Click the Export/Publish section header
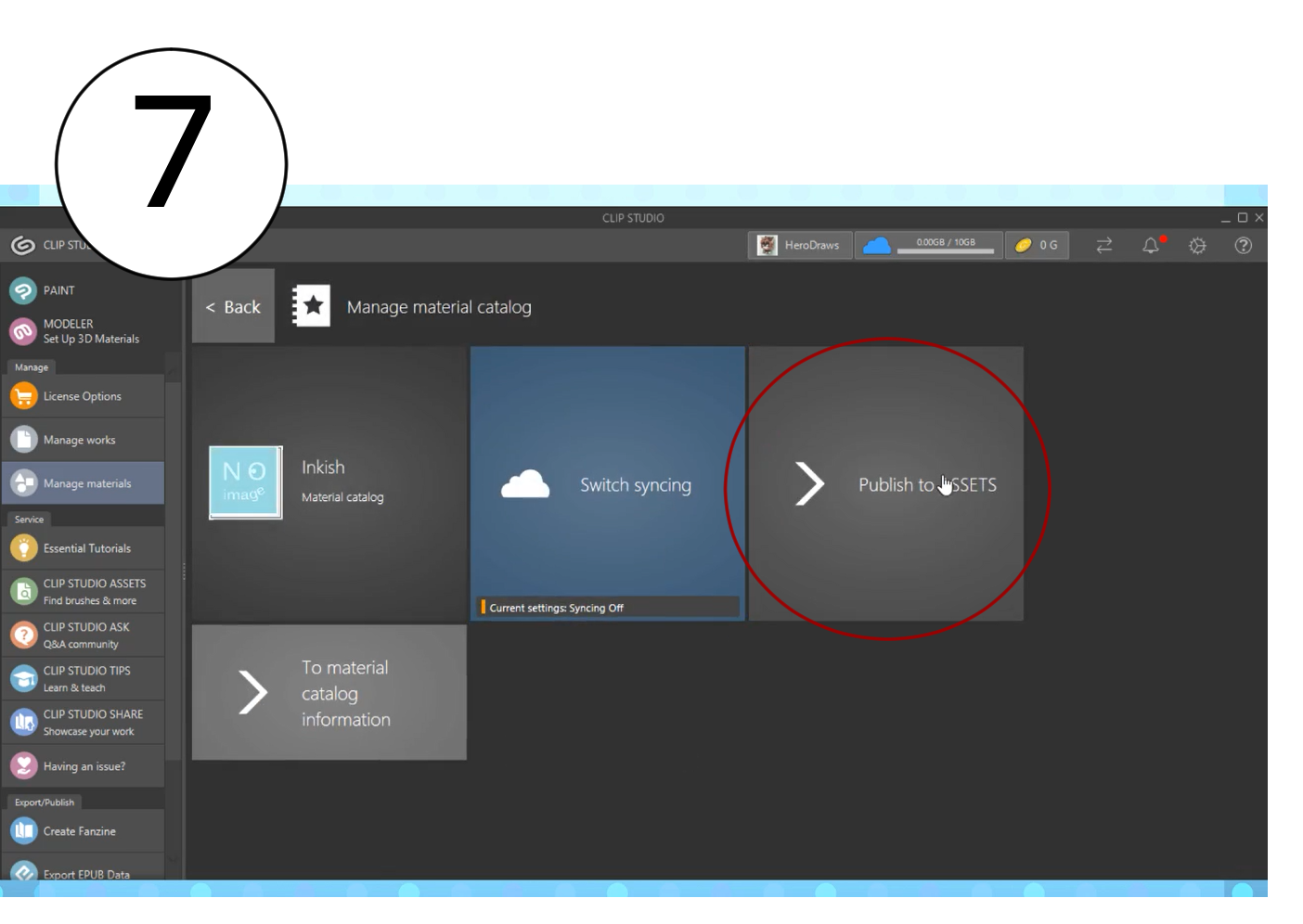Image resolution: width=1303 pixels, height=924 pixels. 45,802
